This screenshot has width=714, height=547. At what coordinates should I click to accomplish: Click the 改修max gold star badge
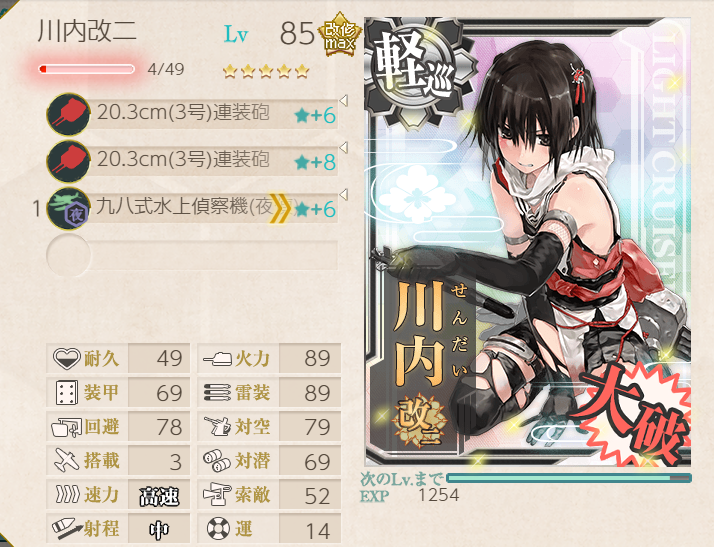point(340,35)
